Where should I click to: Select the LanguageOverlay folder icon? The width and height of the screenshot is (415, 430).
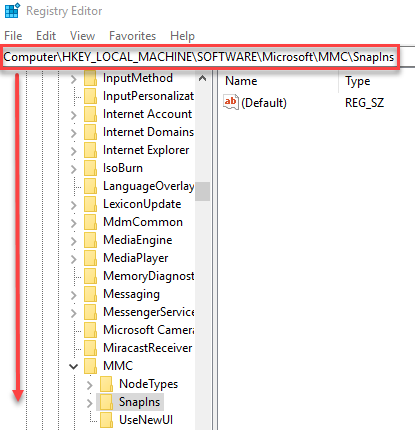click(90, 186)
